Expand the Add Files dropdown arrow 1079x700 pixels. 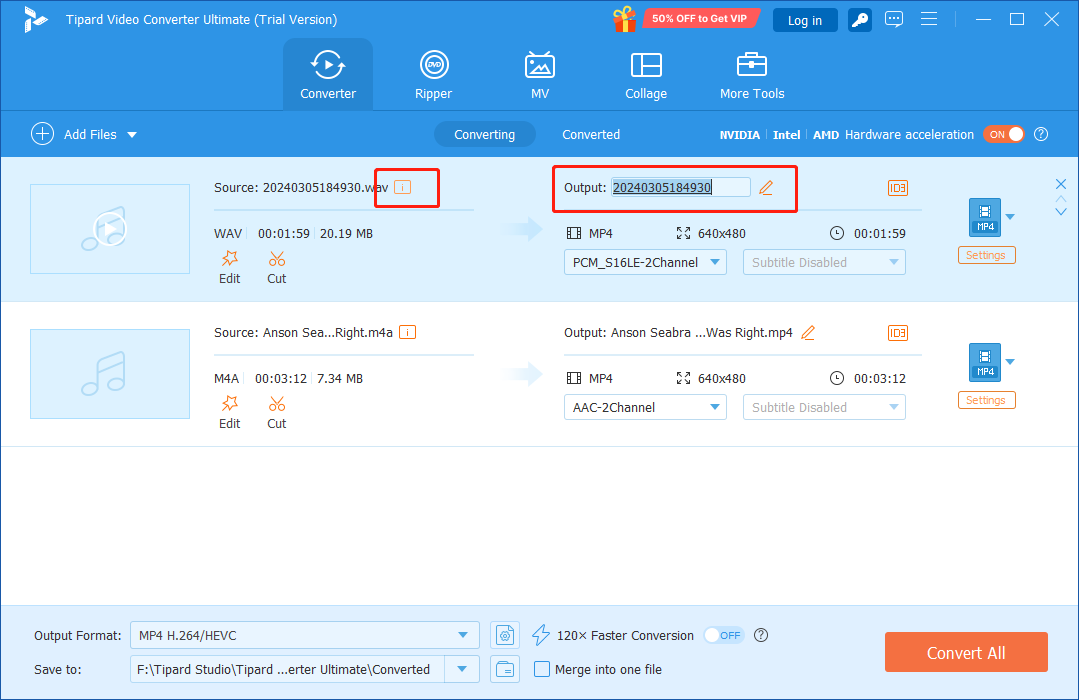click(132, 135)
